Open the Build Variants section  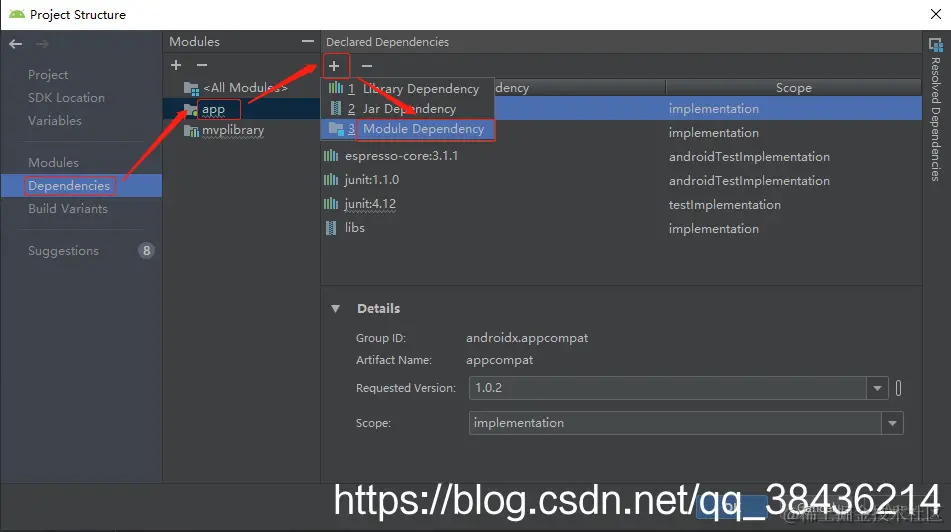pyautogui.click(x=68, y=209)
